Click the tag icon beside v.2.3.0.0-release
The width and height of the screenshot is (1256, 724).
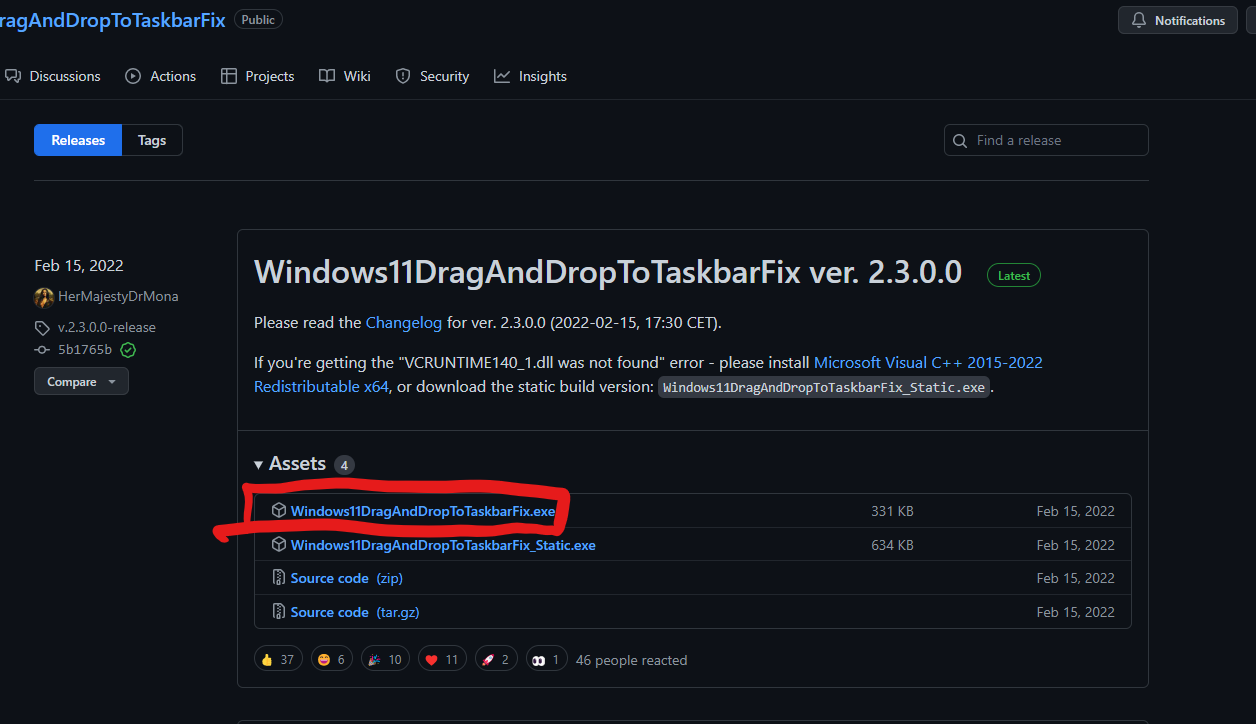[42, 328]
